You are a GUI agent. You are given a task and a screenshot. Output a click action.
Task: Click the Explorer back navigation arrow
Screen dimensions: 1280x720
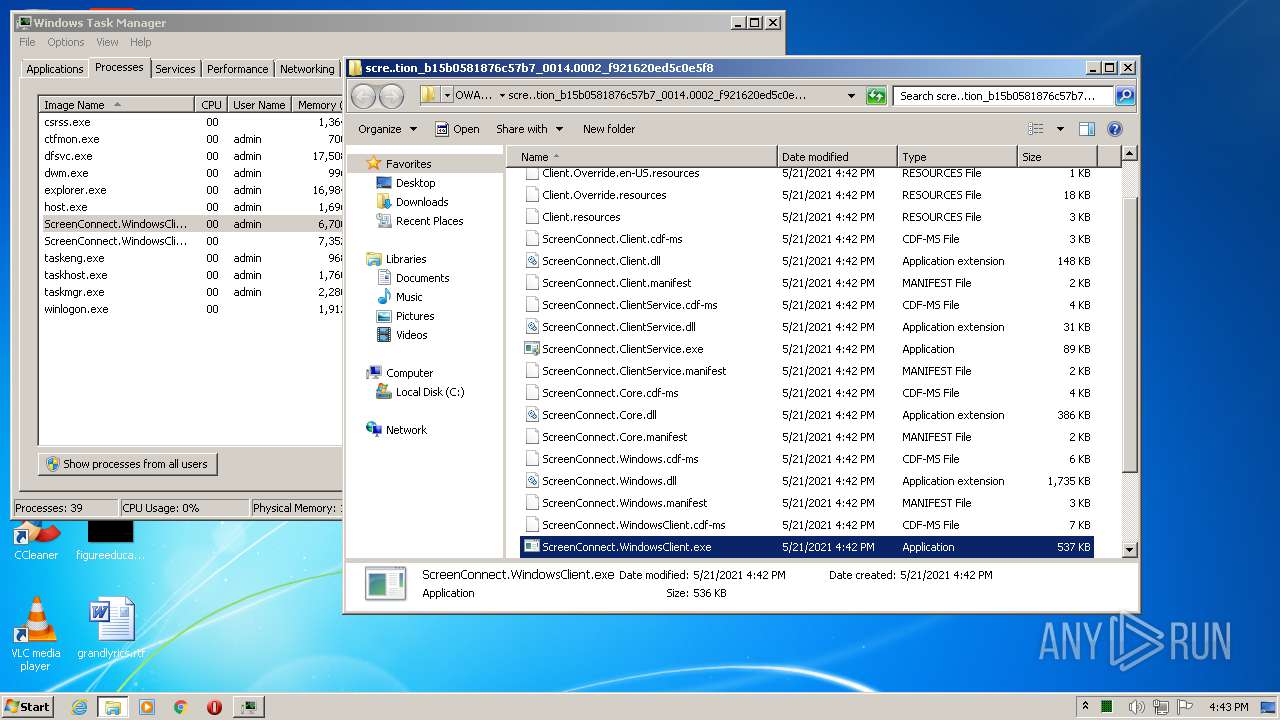click(x=363, y=96)
